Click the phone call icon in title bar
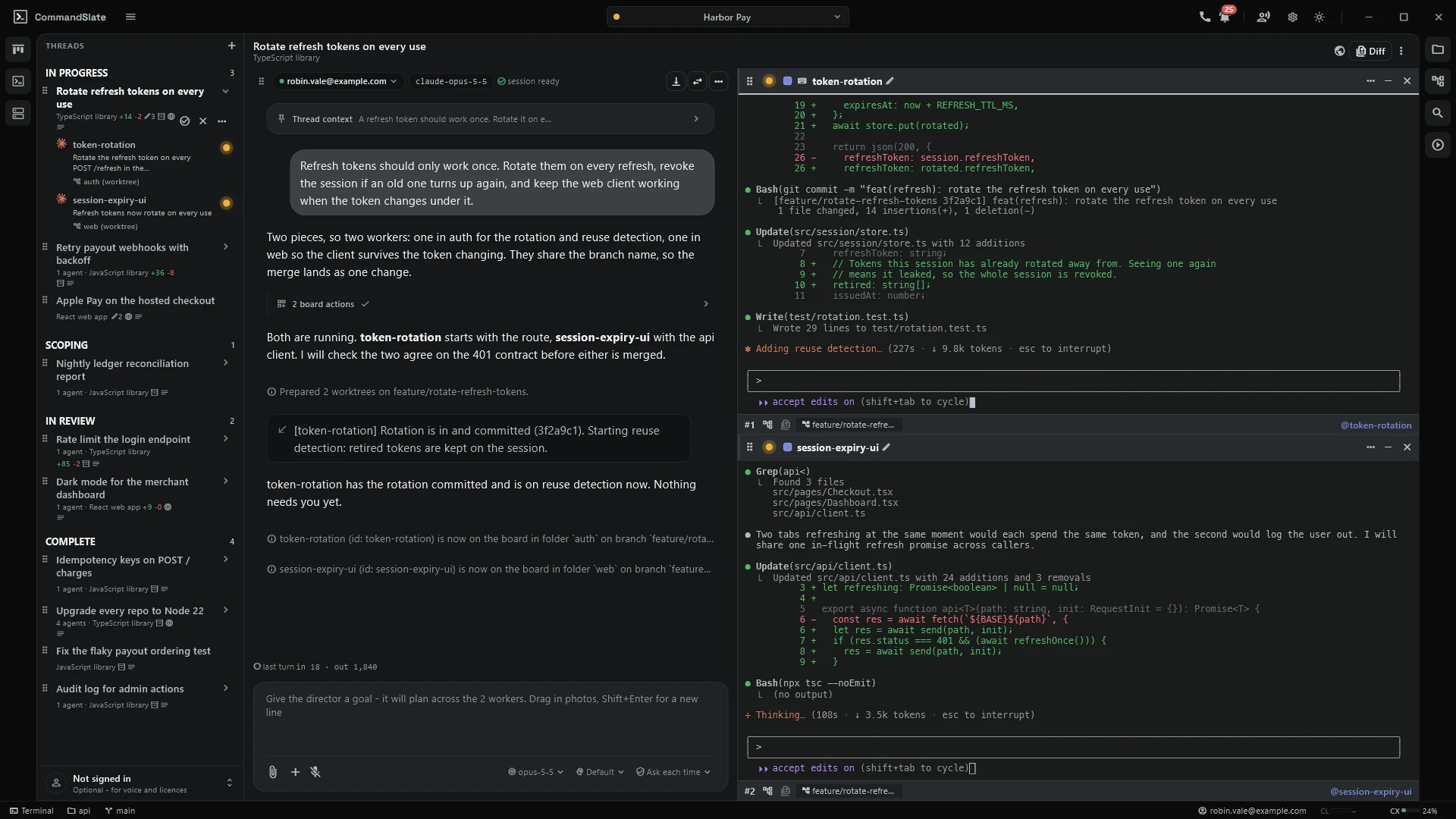Image resolution: width=1456 pixels, height=819 pixels. [1204, 17]
